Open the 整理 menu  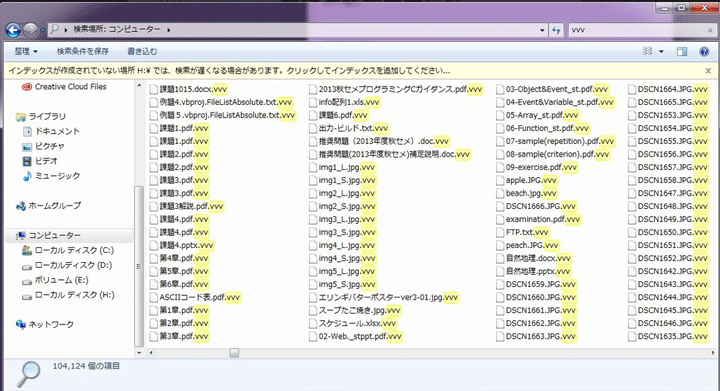(x=26, y=51)
